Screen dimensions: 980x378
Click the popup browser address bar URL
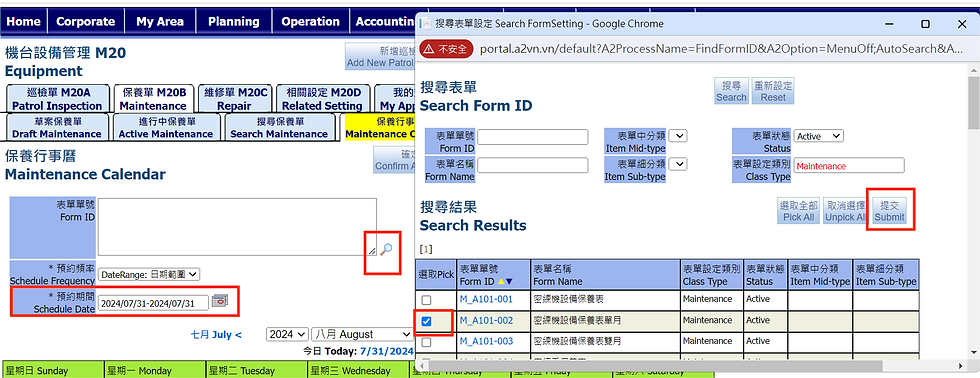coord(720,49)
